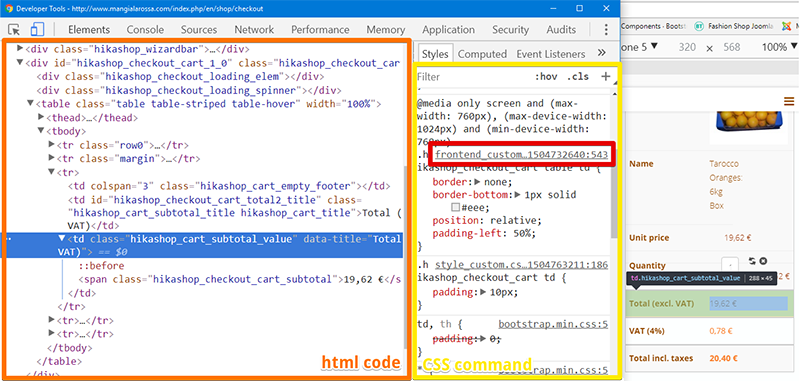Screen dimensions: 800x381
Task: Expand the hikashop_wizardbar div node
Action: tap(20, 48)
